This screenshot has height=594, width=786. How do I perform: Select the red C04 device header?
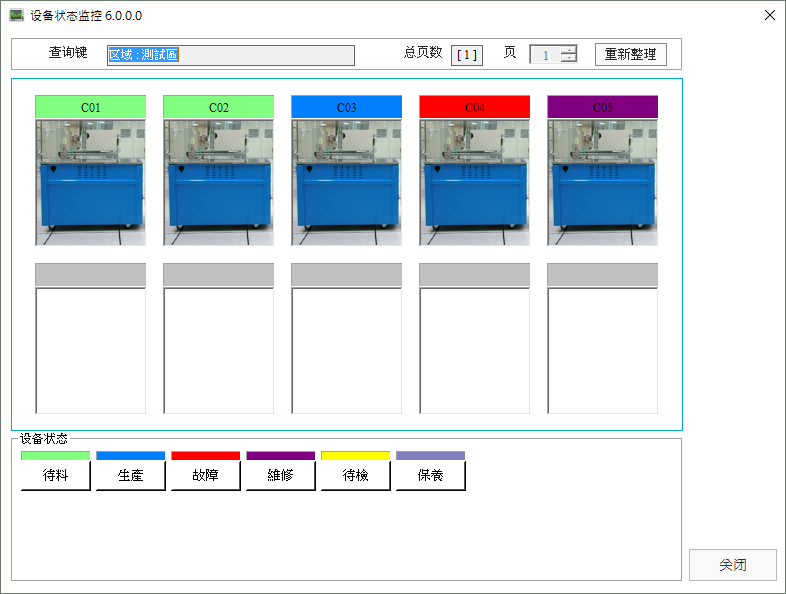pos(475,107)
